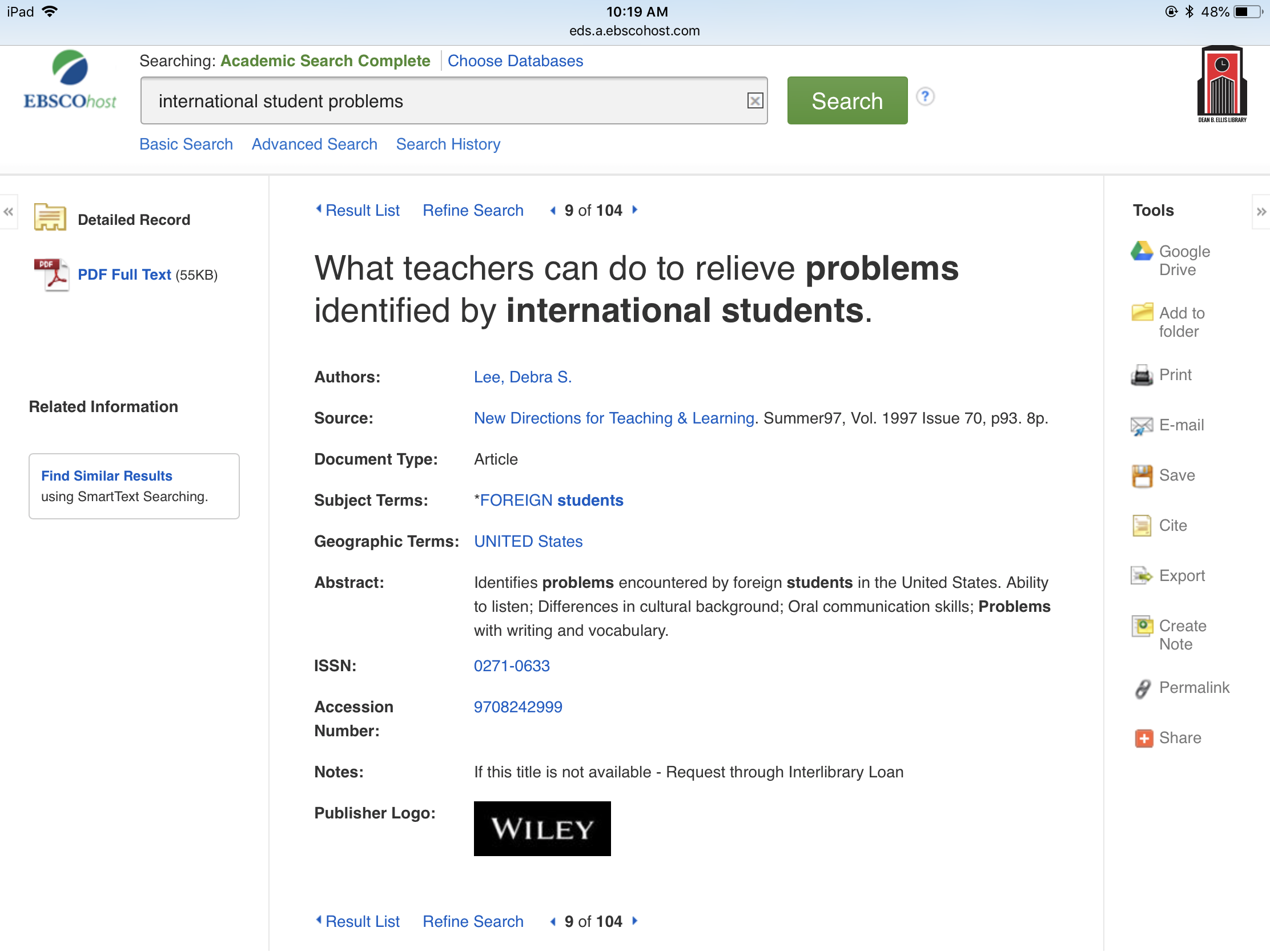Click the Cite tool icon
This screenshot has width=1270, height=952.
(1142, 526)
